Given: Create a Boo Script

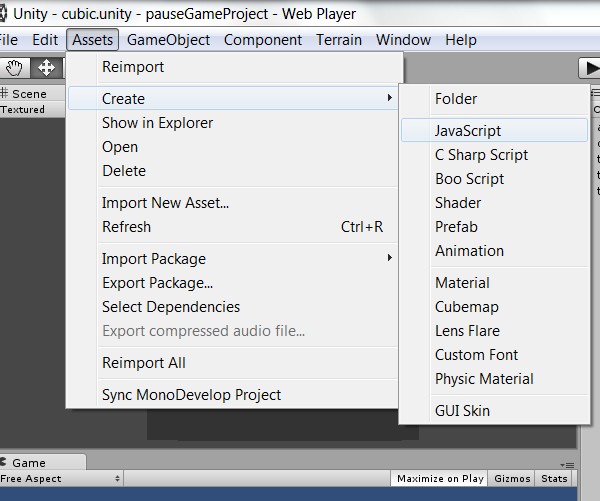Looking at the screenshot, I should tap(494, 179).
